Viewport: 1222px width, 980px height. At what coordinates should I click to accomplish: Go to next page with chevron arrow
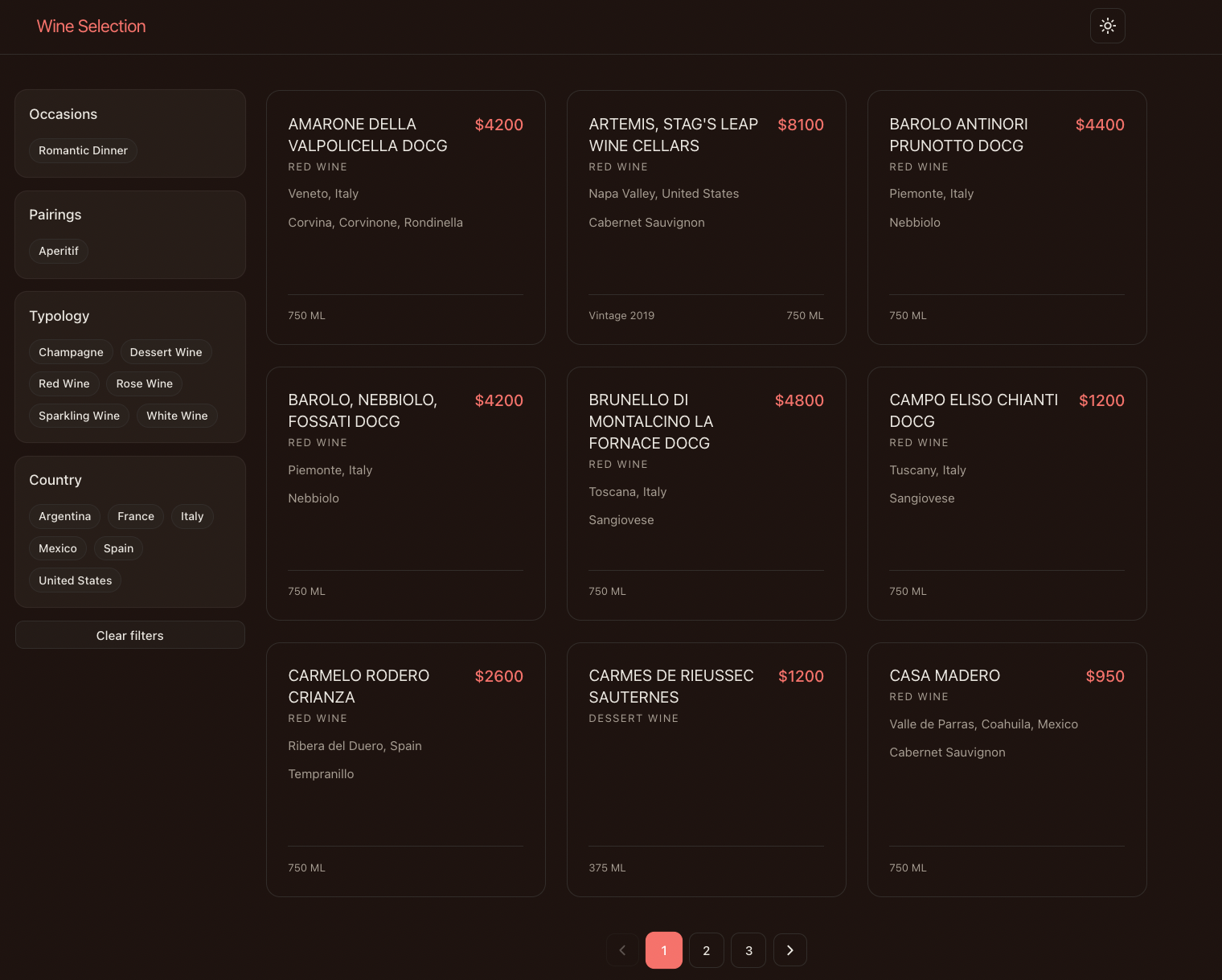789,950
